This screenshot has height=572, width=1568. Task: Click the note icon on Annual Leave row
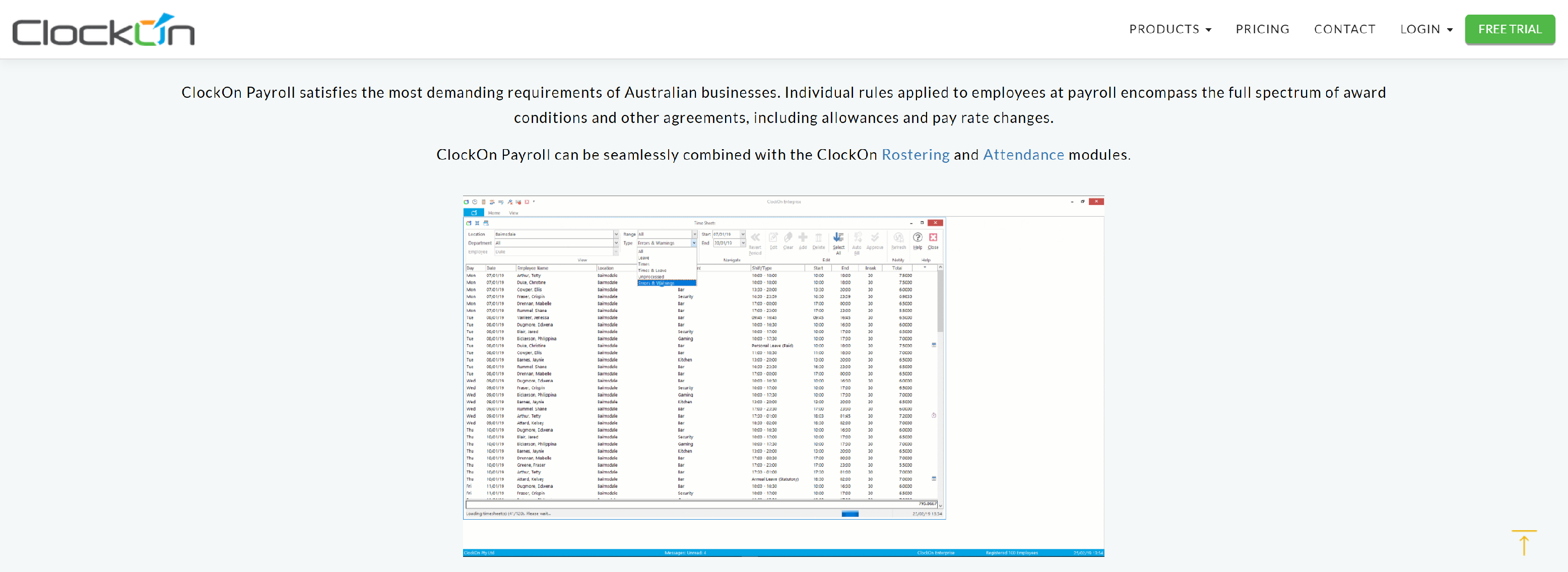[934, 478]
